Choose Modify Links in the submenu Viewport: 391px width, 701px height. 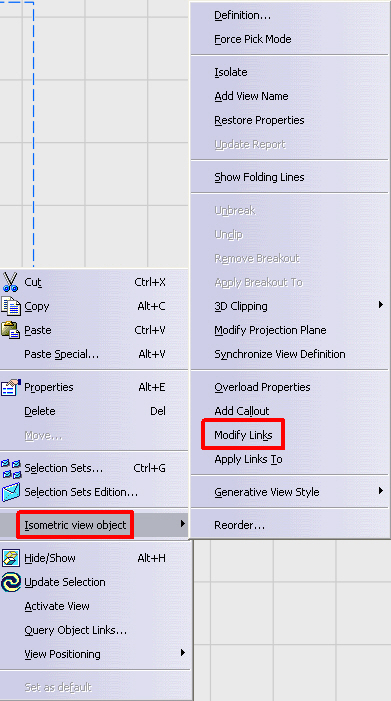point(243,435)
